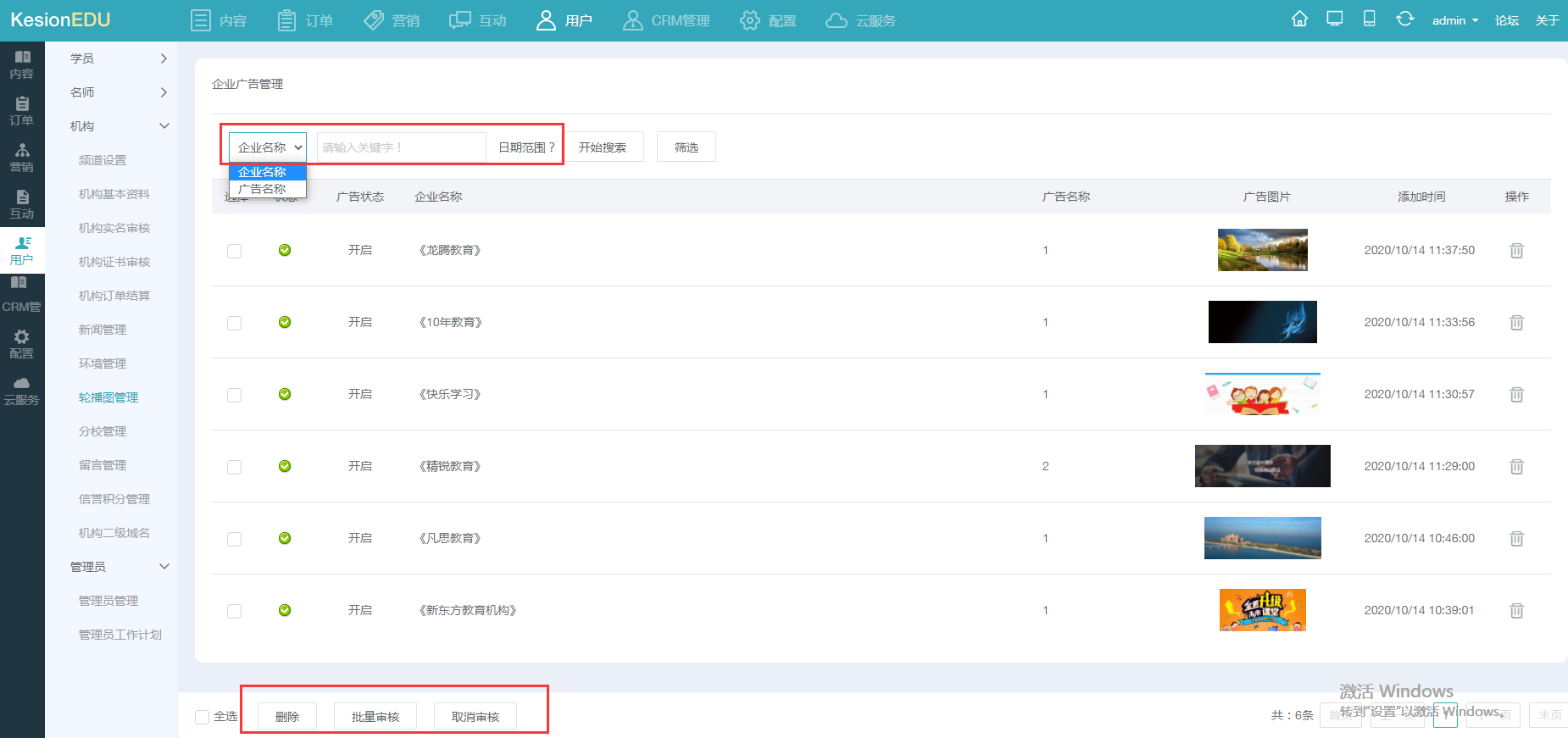Click the mobile phone preview icon
The width and height of the screenshot is (1568, 738).
[1369, 19]
